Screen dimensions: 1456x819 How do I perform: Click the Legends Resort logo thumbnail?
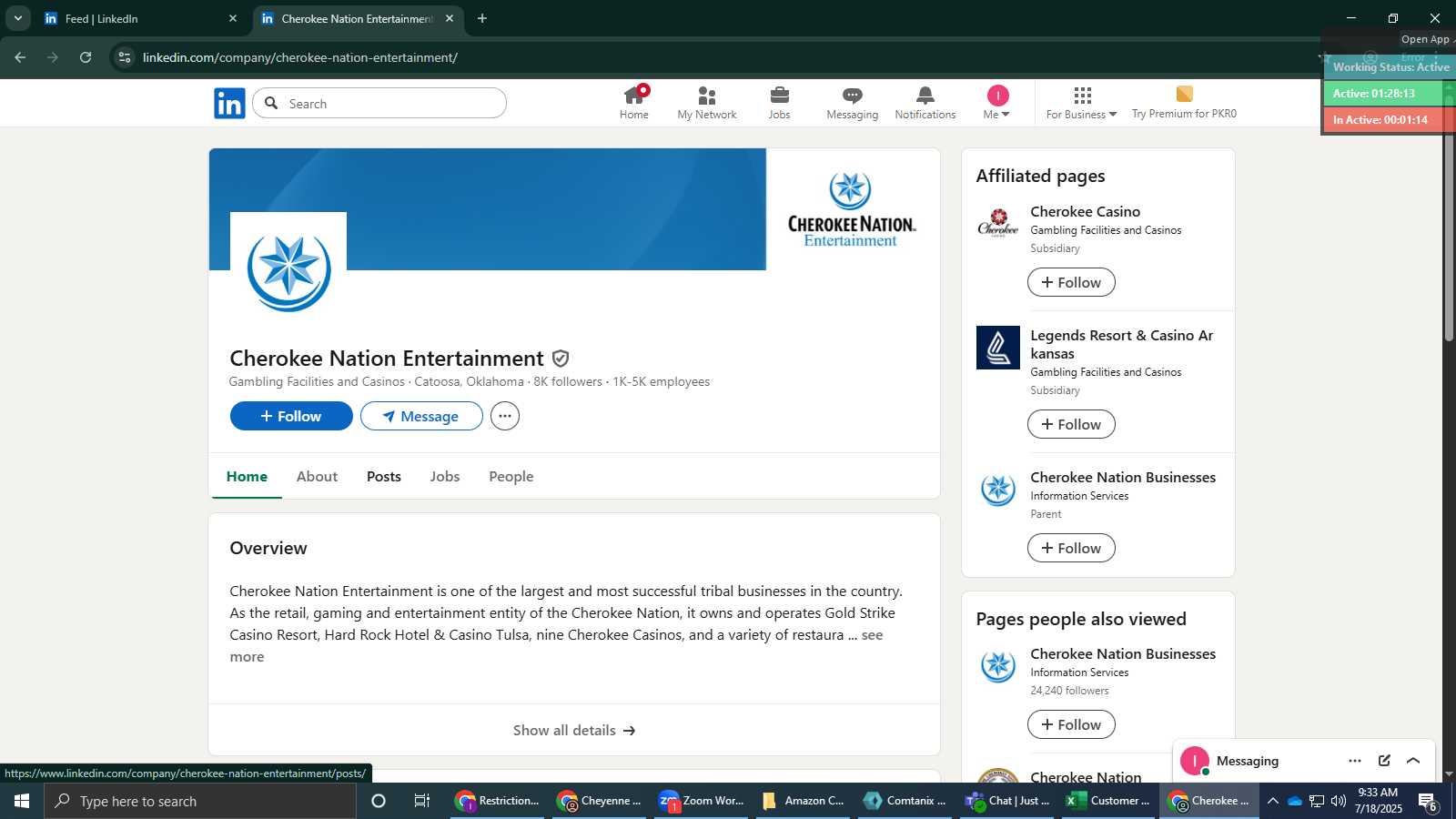pyautogui.click(x=998, y=348)
